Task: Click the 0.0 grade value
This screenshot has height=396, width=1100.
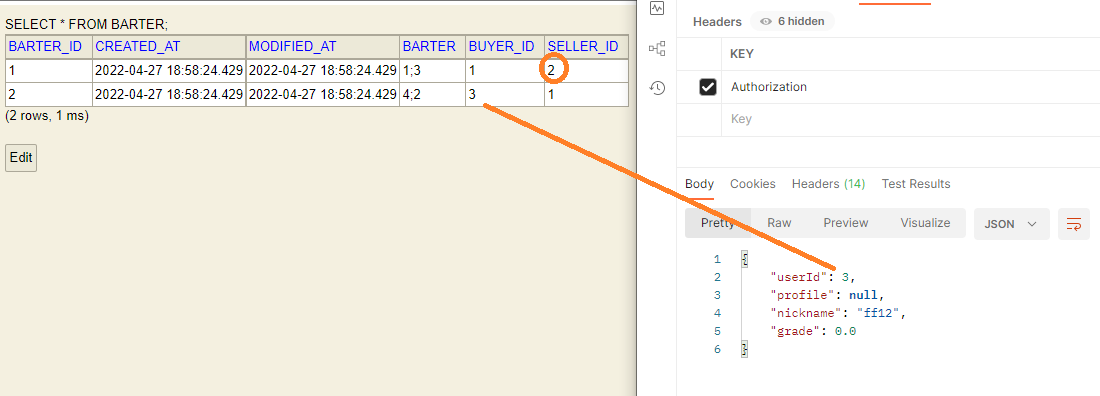Action: (845, 331)
